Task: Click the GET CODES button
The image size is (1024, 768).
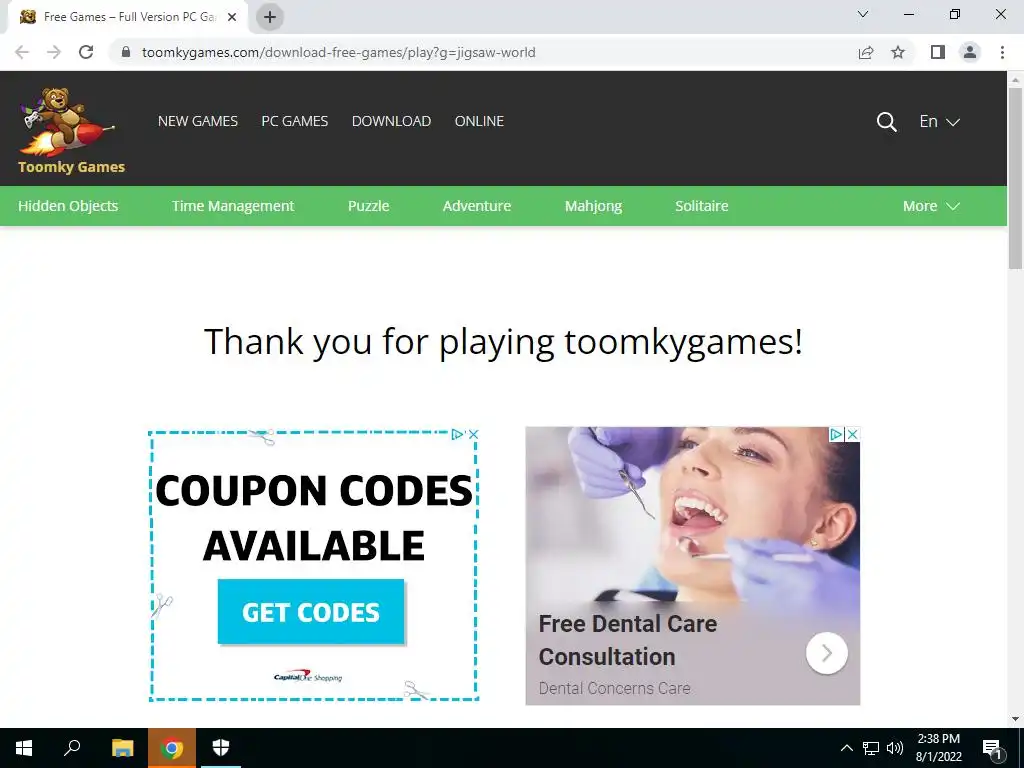Action: tap(311, 612)
